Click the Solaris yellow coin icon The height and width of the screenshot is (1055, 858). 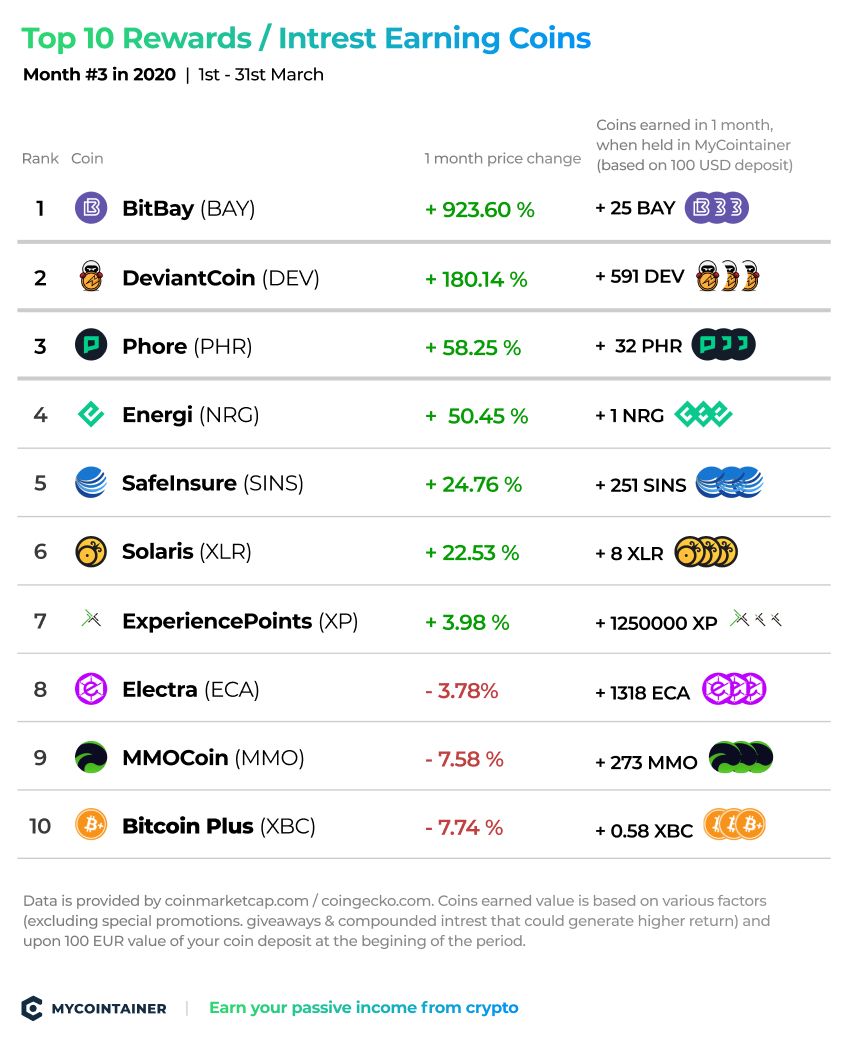[x=91, y=552]
